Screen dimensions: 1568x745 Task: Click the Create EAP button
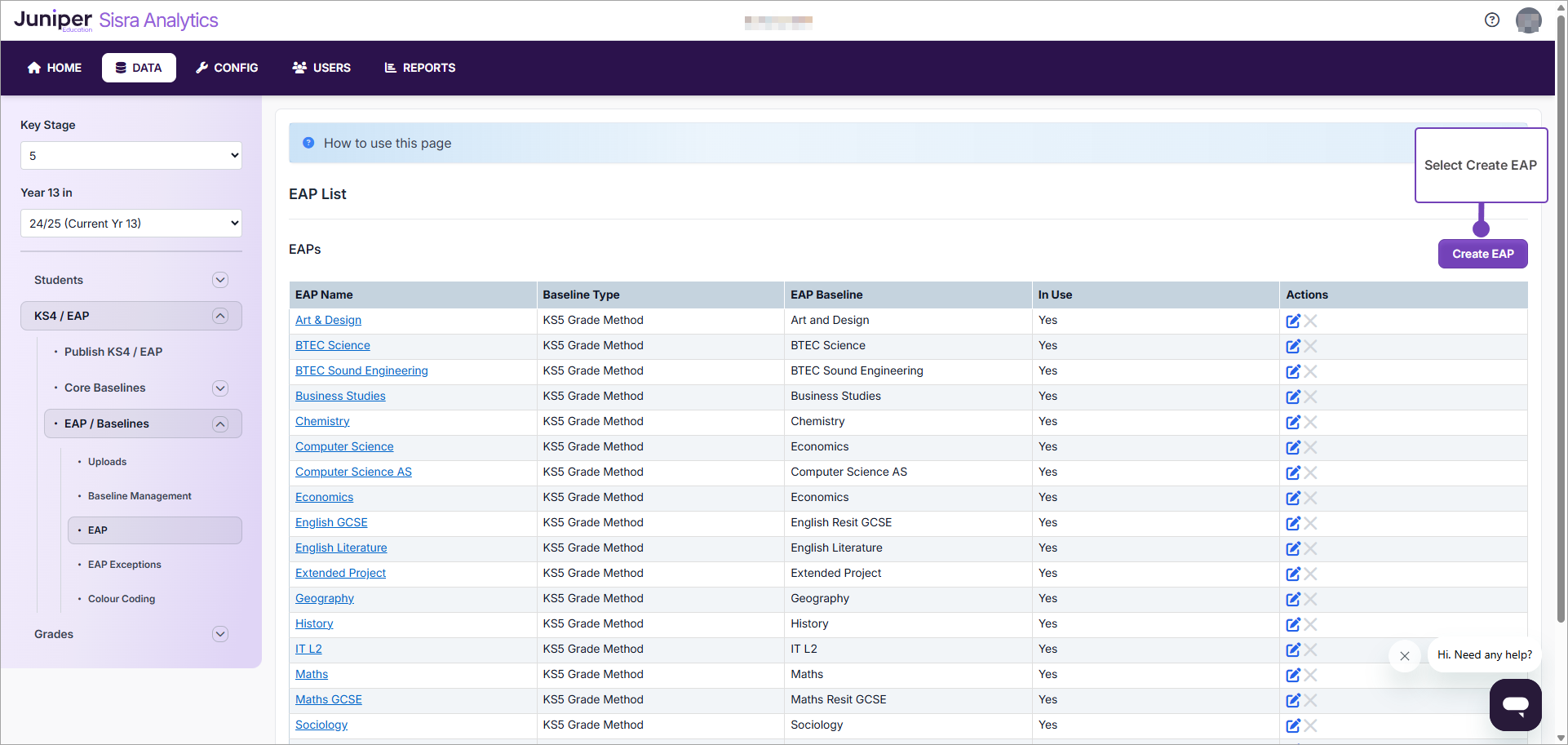[x=1482, y=254]
